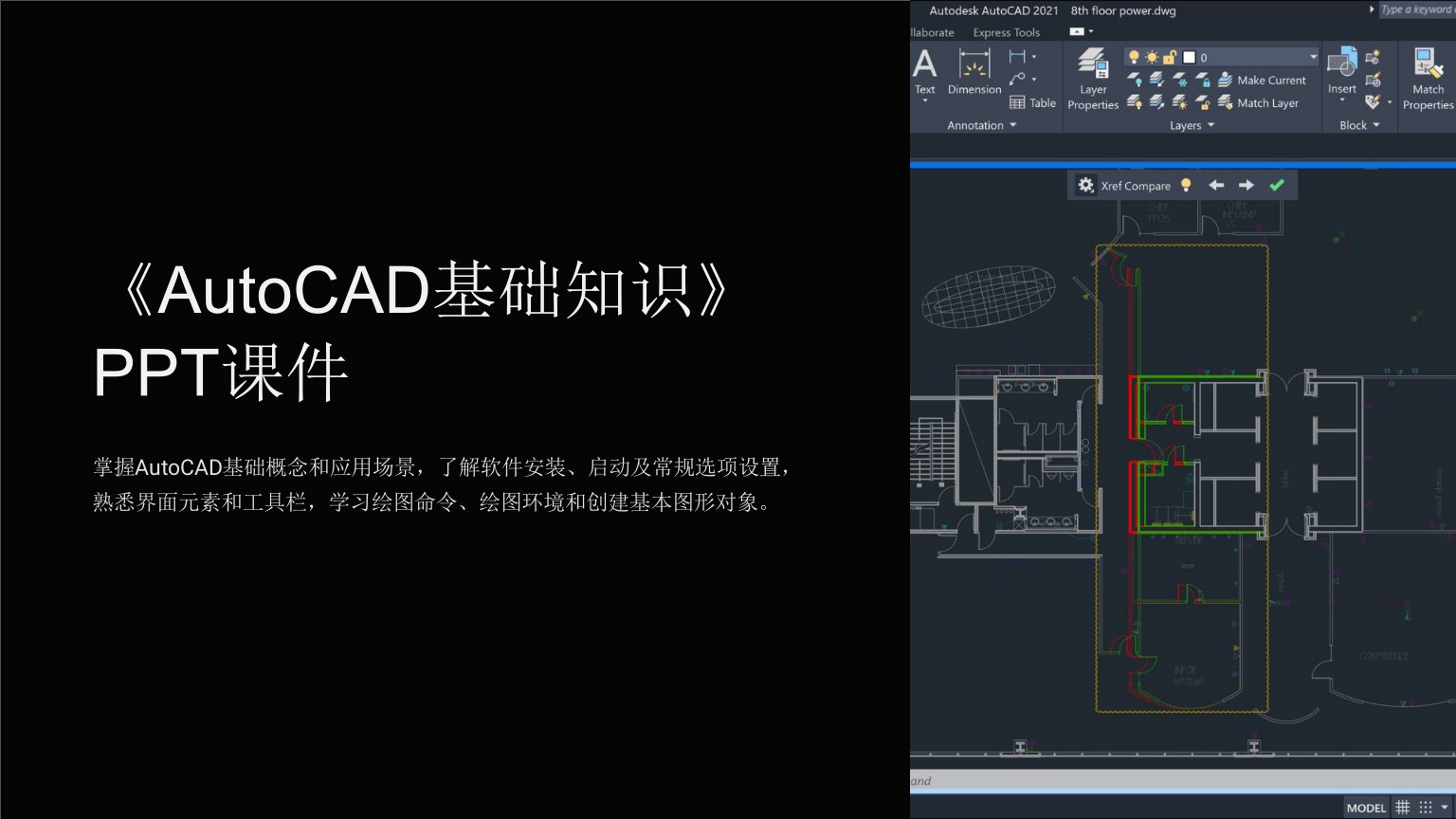Screen dimensions: 1456x819
Task: Select the Text annotation tool
Action: [924, 72]
